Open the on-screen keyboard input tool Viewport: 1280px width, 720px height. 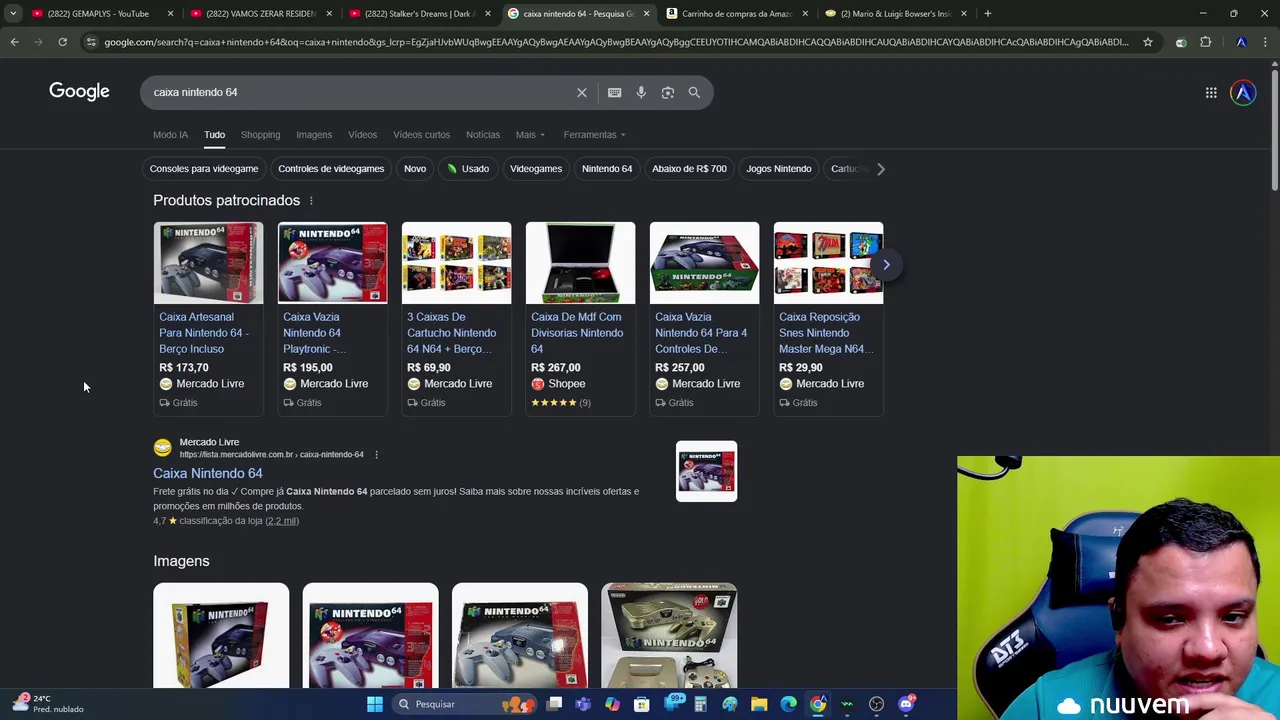(x=614, y=92)
